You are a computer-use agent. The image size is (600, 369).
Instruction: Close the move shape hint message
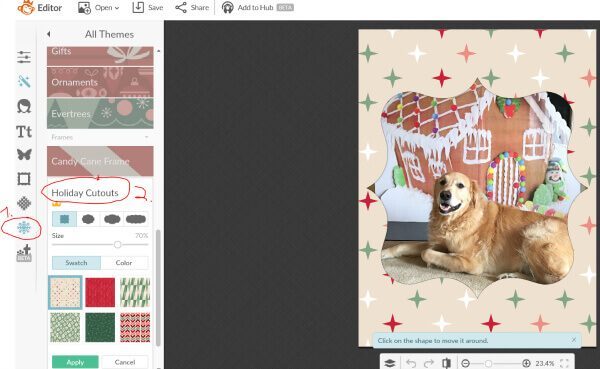coord(574,340)
